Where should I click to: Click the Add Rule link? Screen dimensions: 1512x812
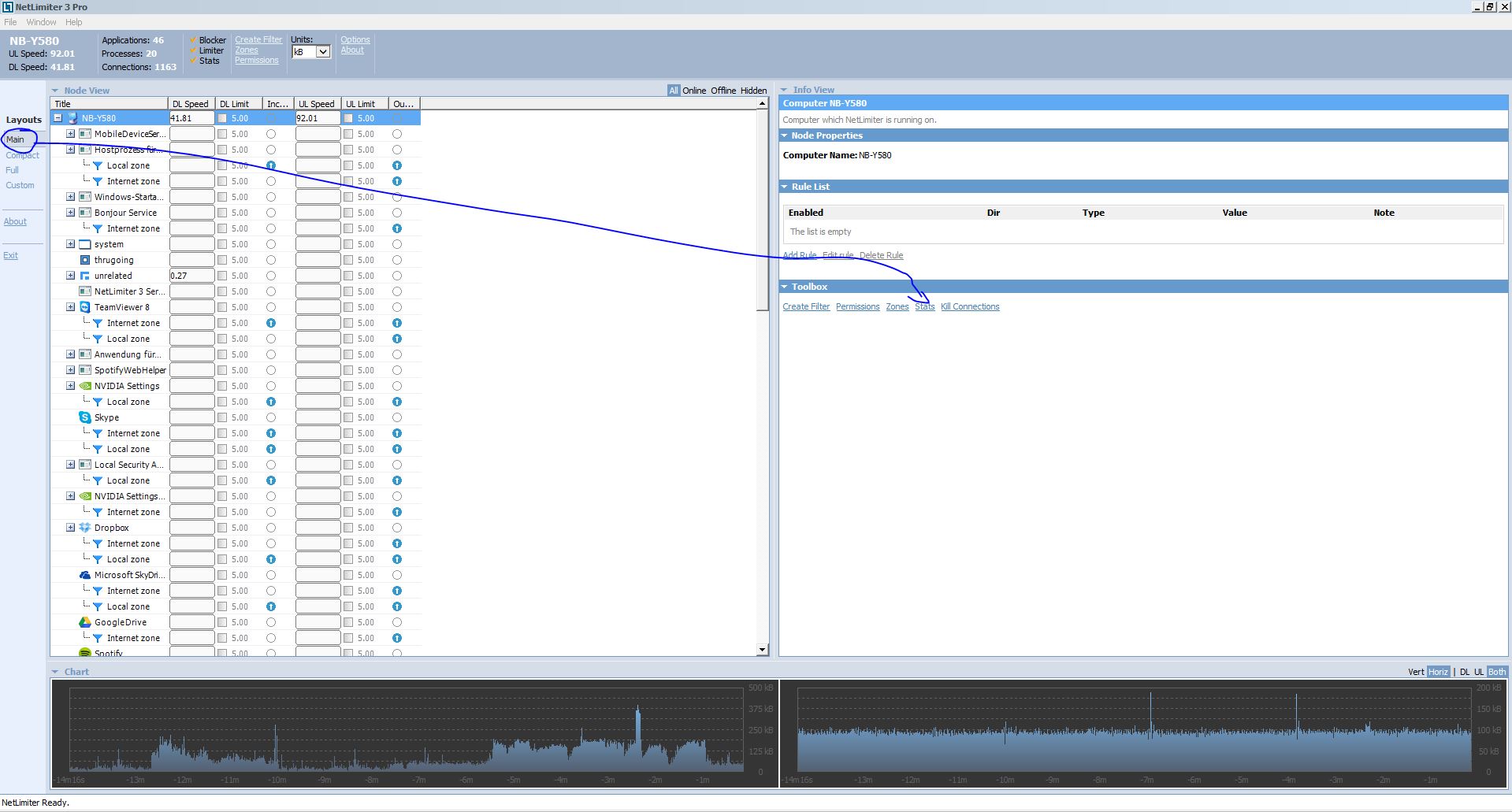[x=799, y=255]
